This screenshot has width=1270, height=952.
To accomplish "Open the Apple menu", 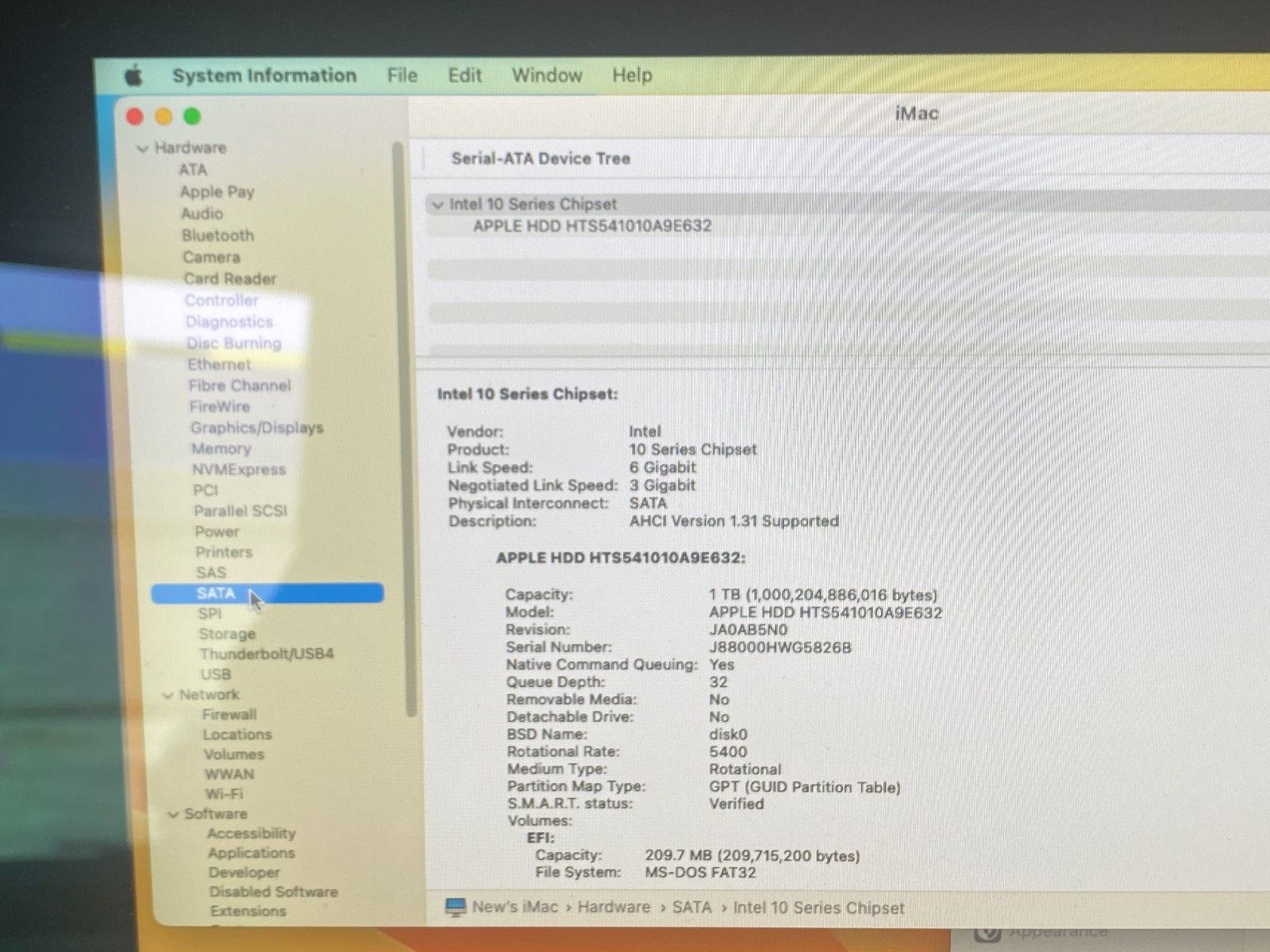I will pyautogui.click(x=133, y=75).
